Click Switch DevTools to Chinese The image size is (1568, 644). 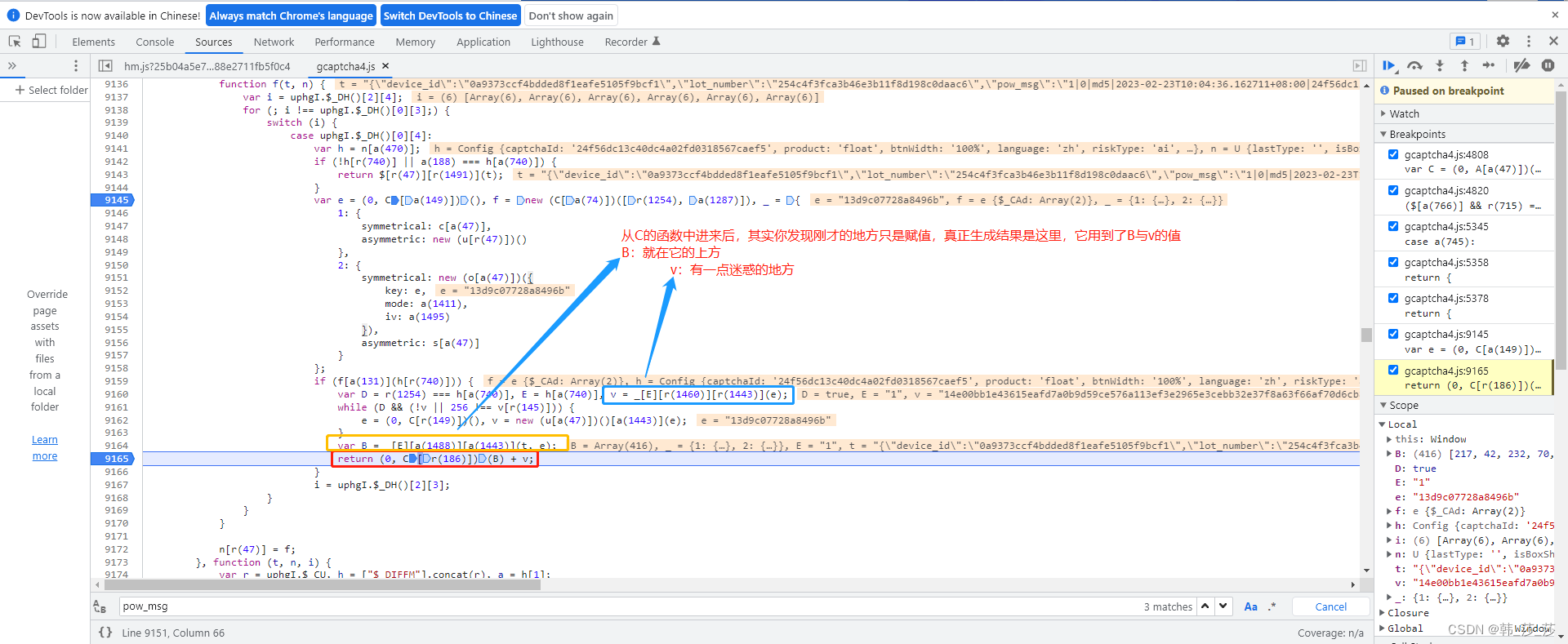pos(450,16)
